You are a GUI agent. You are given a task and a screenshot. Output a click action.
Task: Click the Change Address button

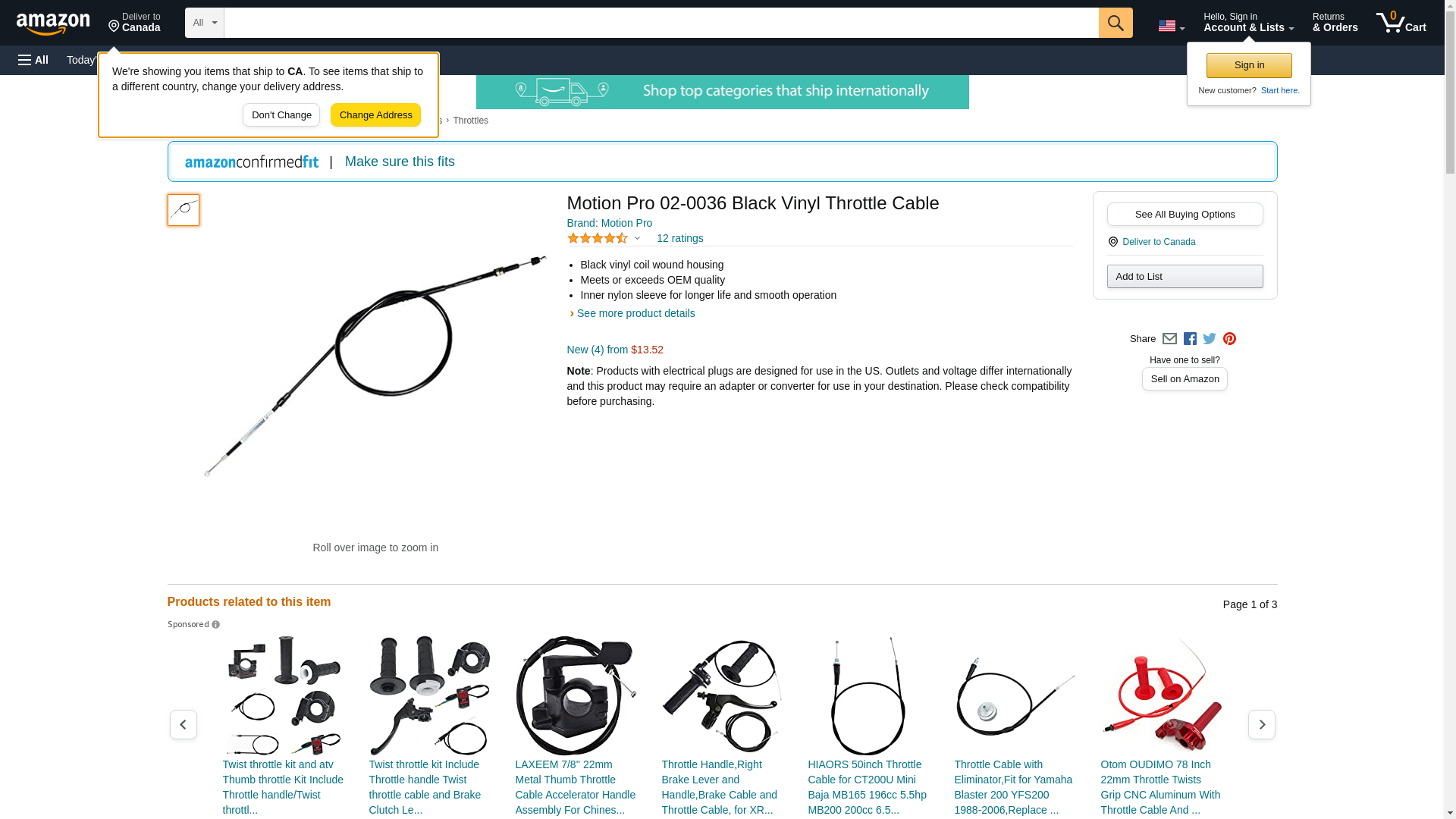click(376, 115)
